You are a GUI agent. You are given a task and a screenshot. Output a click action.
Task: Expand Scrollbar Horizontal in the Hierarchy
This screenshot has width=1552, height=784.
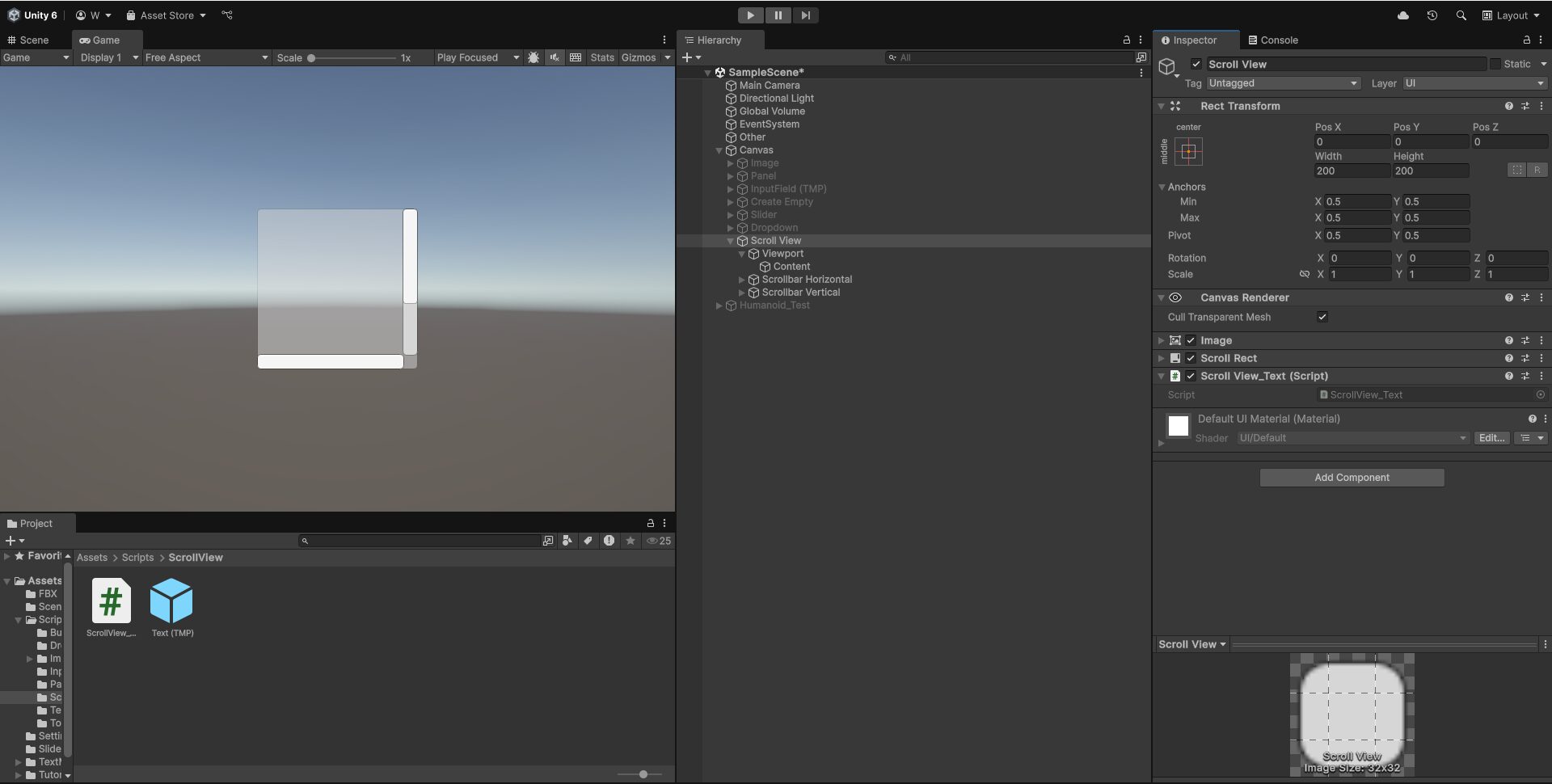pyautogui.click(x=741, y=279)
